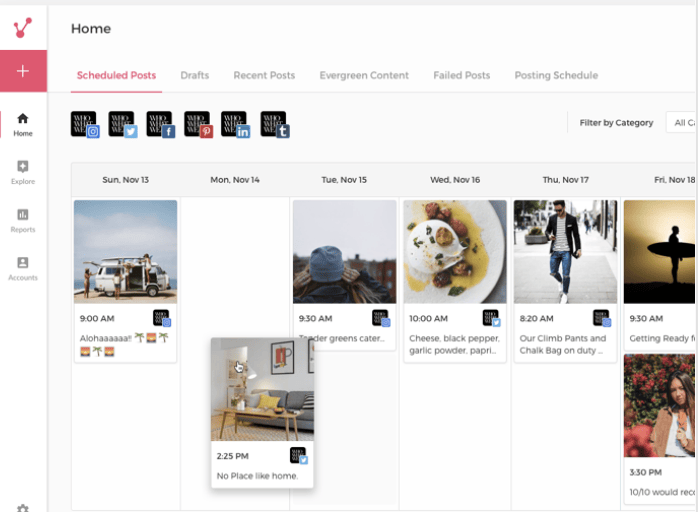Select the Pinterest account filter icon

198,124
